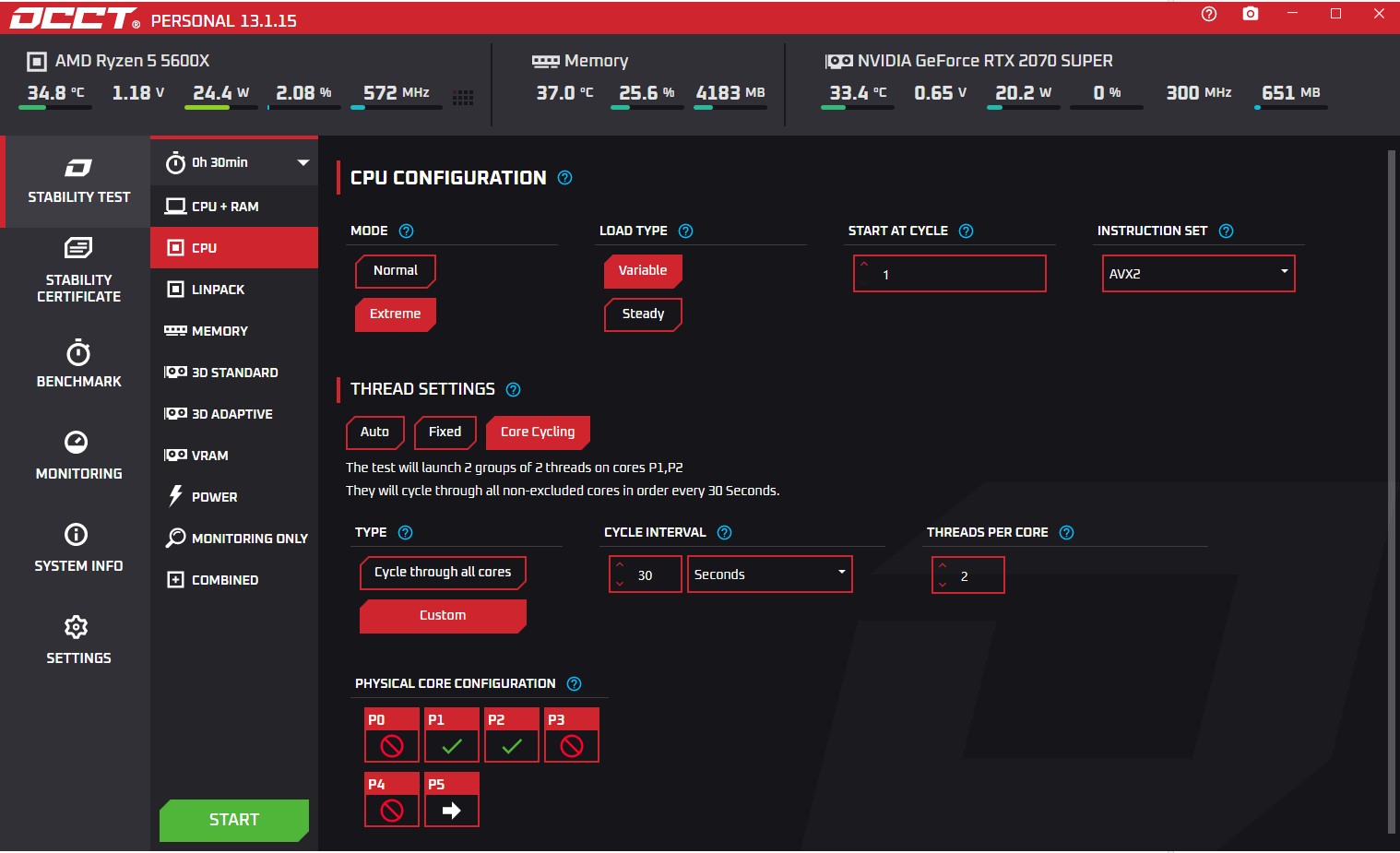This screenshot has height=853, width=1400.
Task: Set thread settings to Auto
Action: [375, 432]
